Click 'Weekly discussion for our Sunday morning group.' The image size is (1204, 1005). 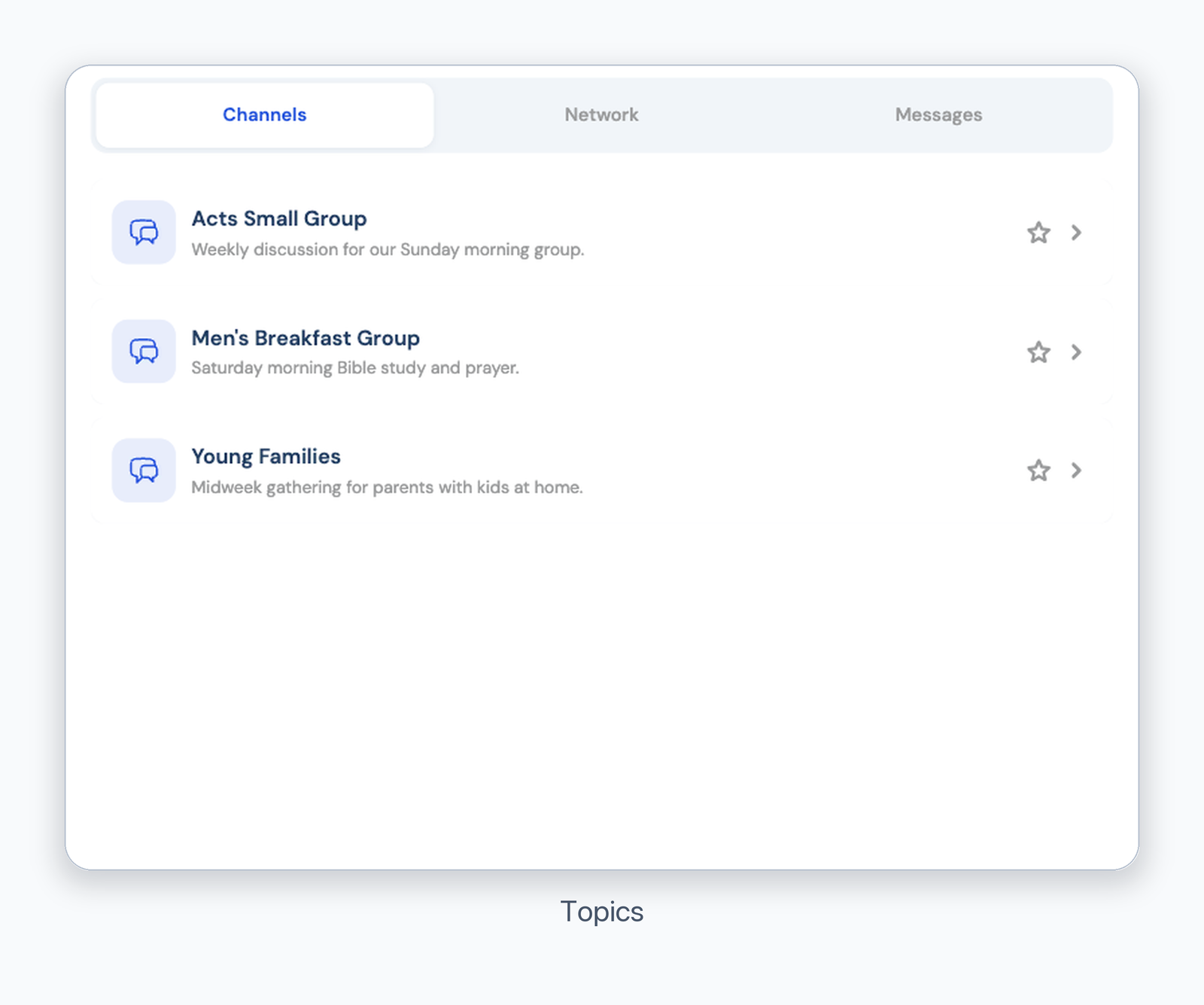click(388, 250)
